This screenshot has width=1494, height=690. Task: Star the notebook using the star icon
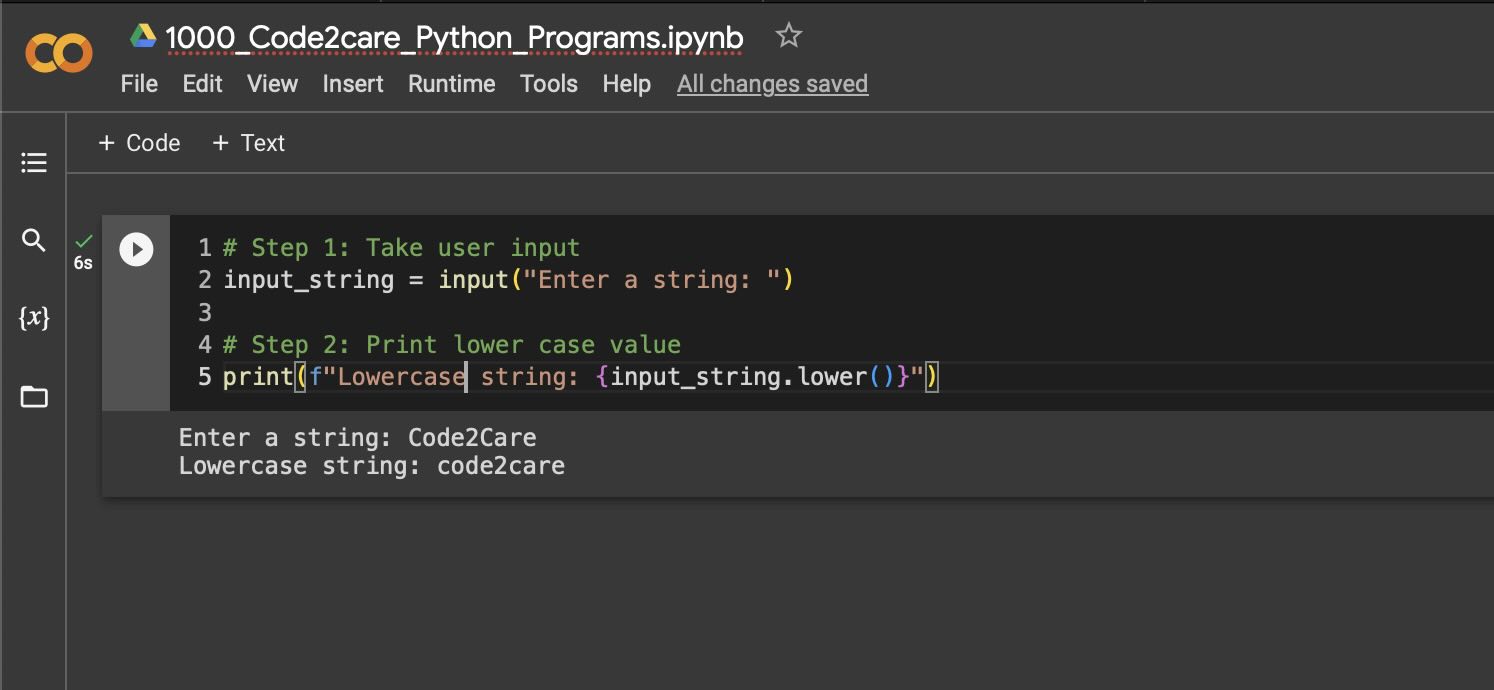point(788,35)
